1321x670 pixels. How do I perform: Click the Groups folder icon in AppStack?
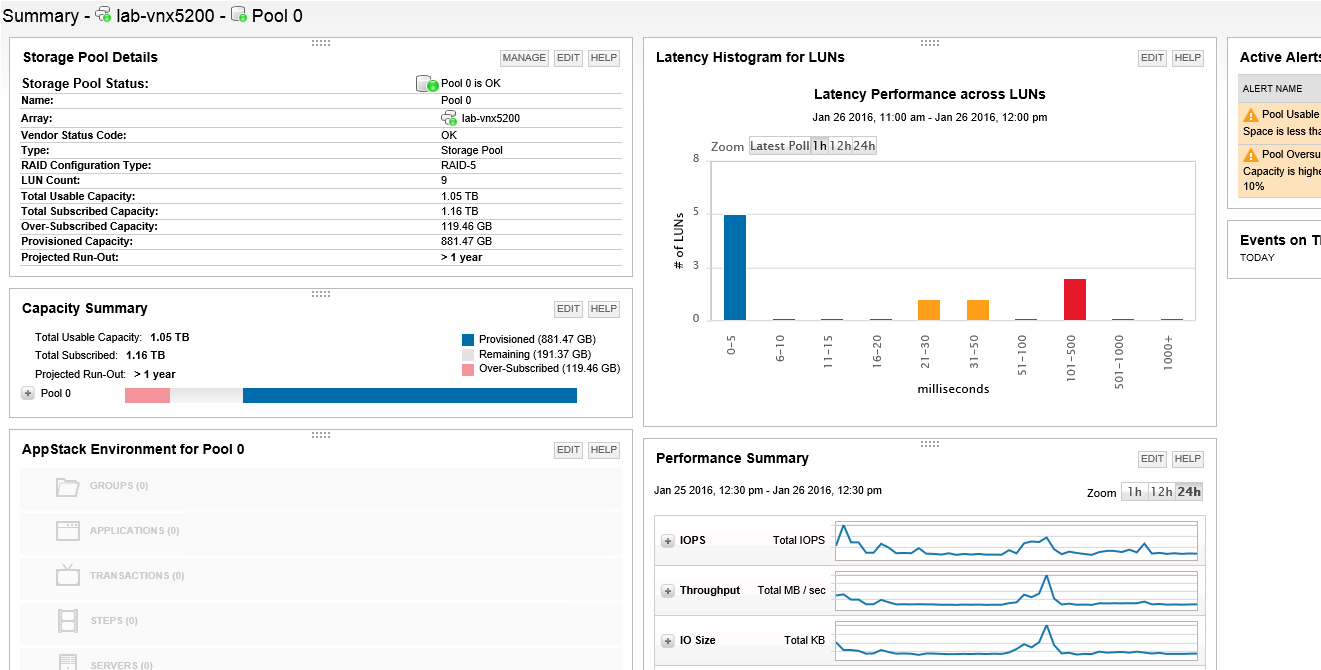(68, 487)
